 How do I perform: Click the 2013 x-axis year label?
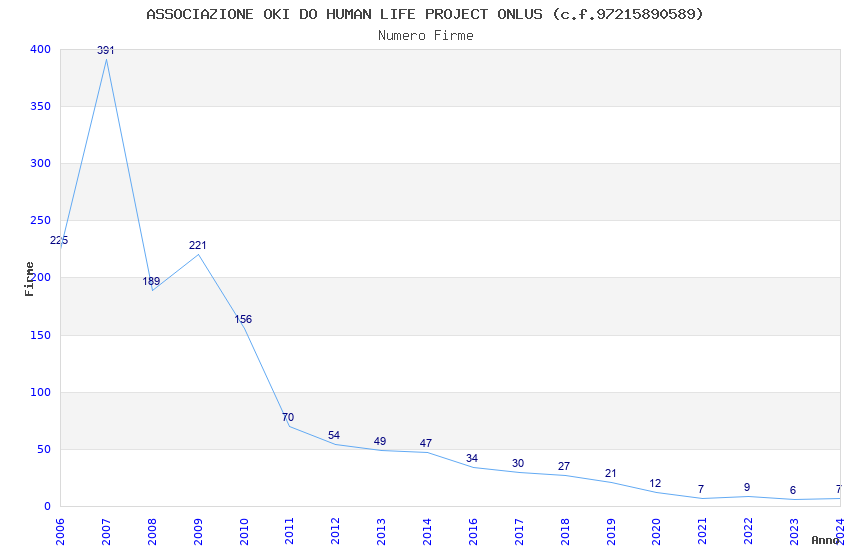coord(381,531)
